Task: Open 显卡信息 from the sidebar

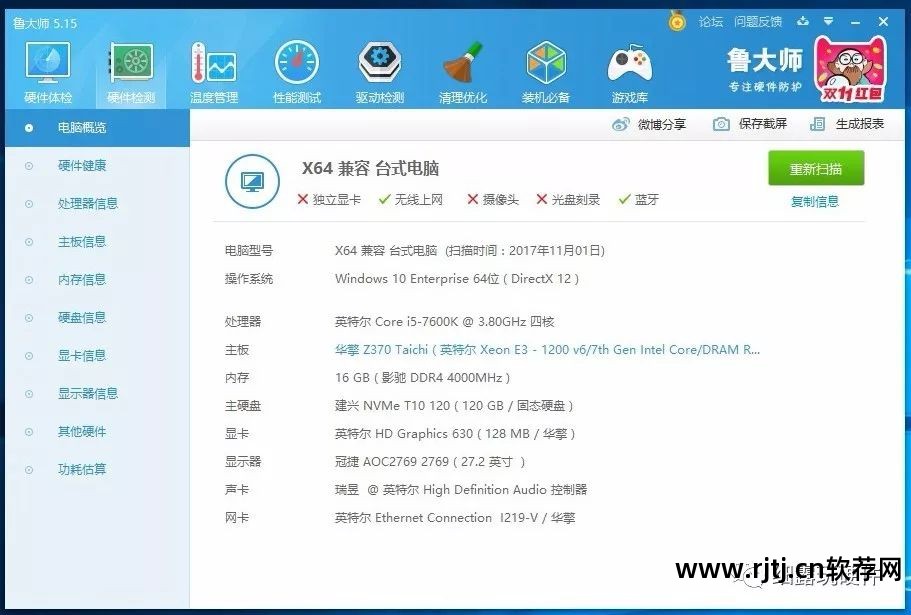Action: coord(82,356)
